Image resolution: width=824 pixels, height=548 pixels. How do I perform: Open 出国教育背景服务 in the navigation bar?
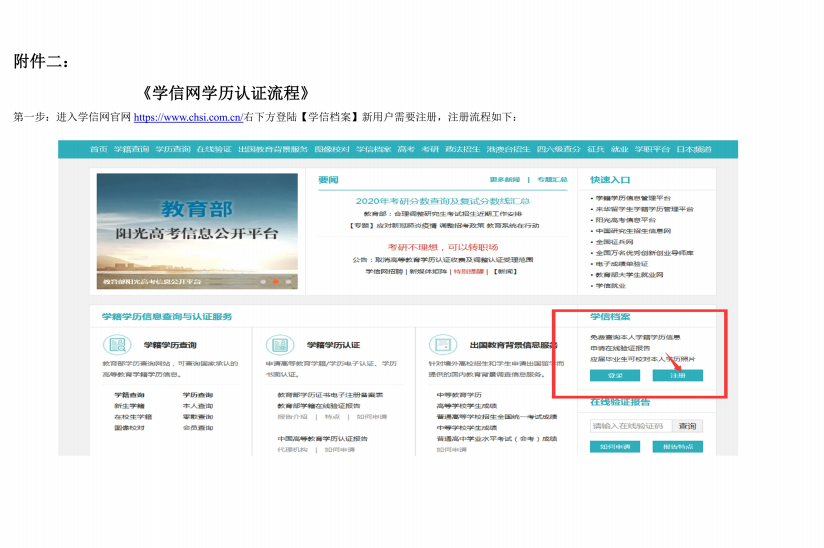(273, 149)
